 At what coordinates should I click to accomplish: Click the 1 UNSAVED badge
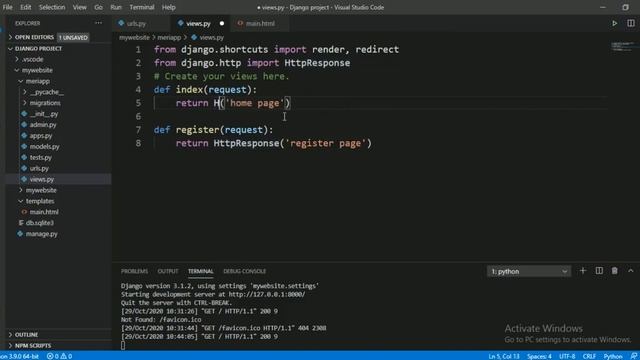pos(73,38)
